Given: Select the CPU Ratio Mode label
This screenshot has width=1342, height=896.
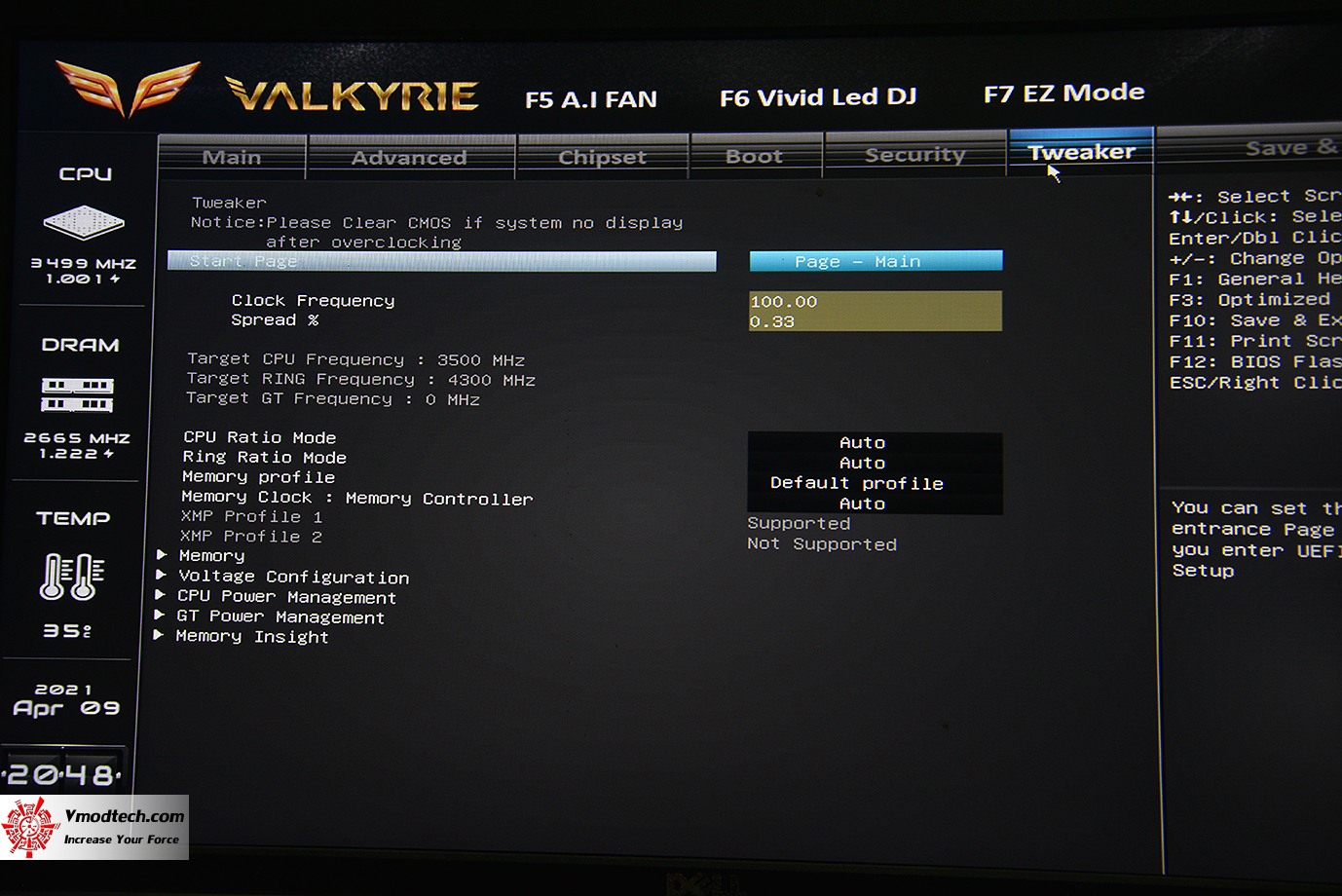Looking at the screenshot, I should coord(260,438).
